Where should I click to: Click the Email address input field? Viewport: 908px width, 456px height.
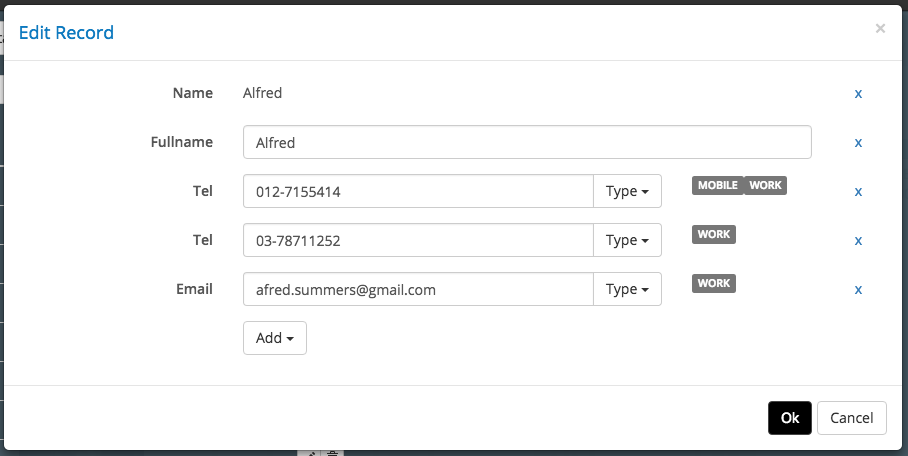[418, 289]
